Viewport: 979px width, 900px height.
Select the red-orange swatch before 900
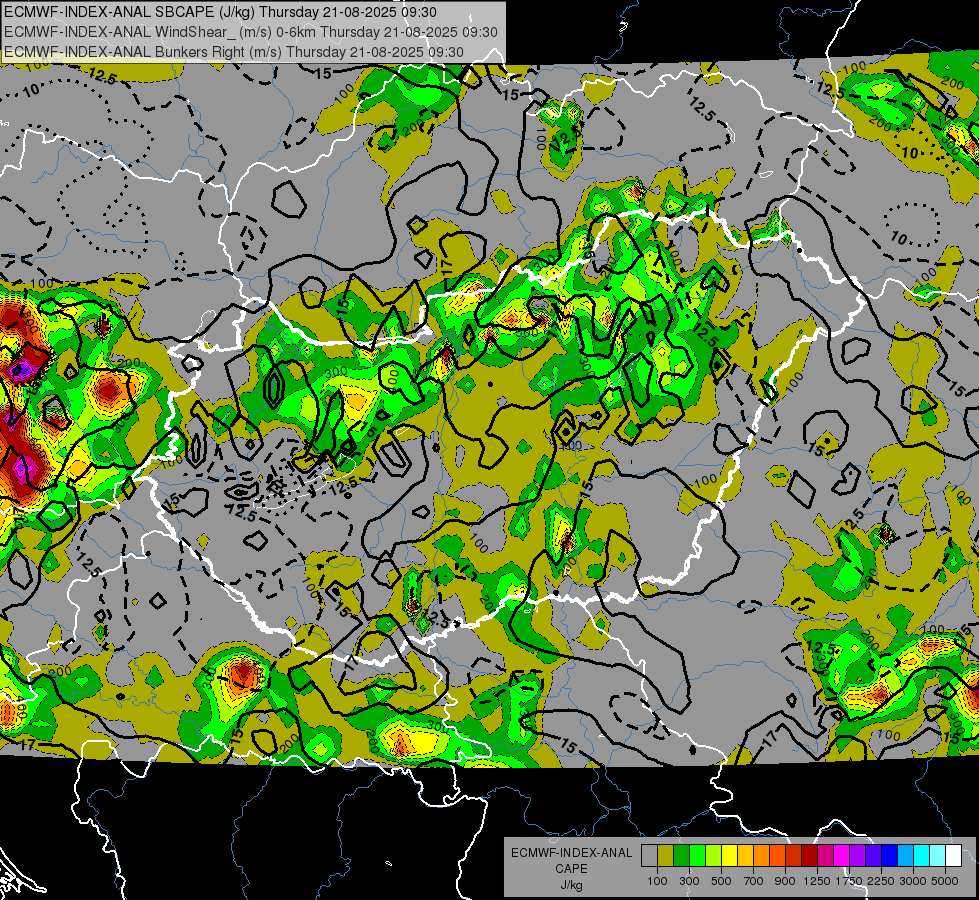[x=777, y=856]
